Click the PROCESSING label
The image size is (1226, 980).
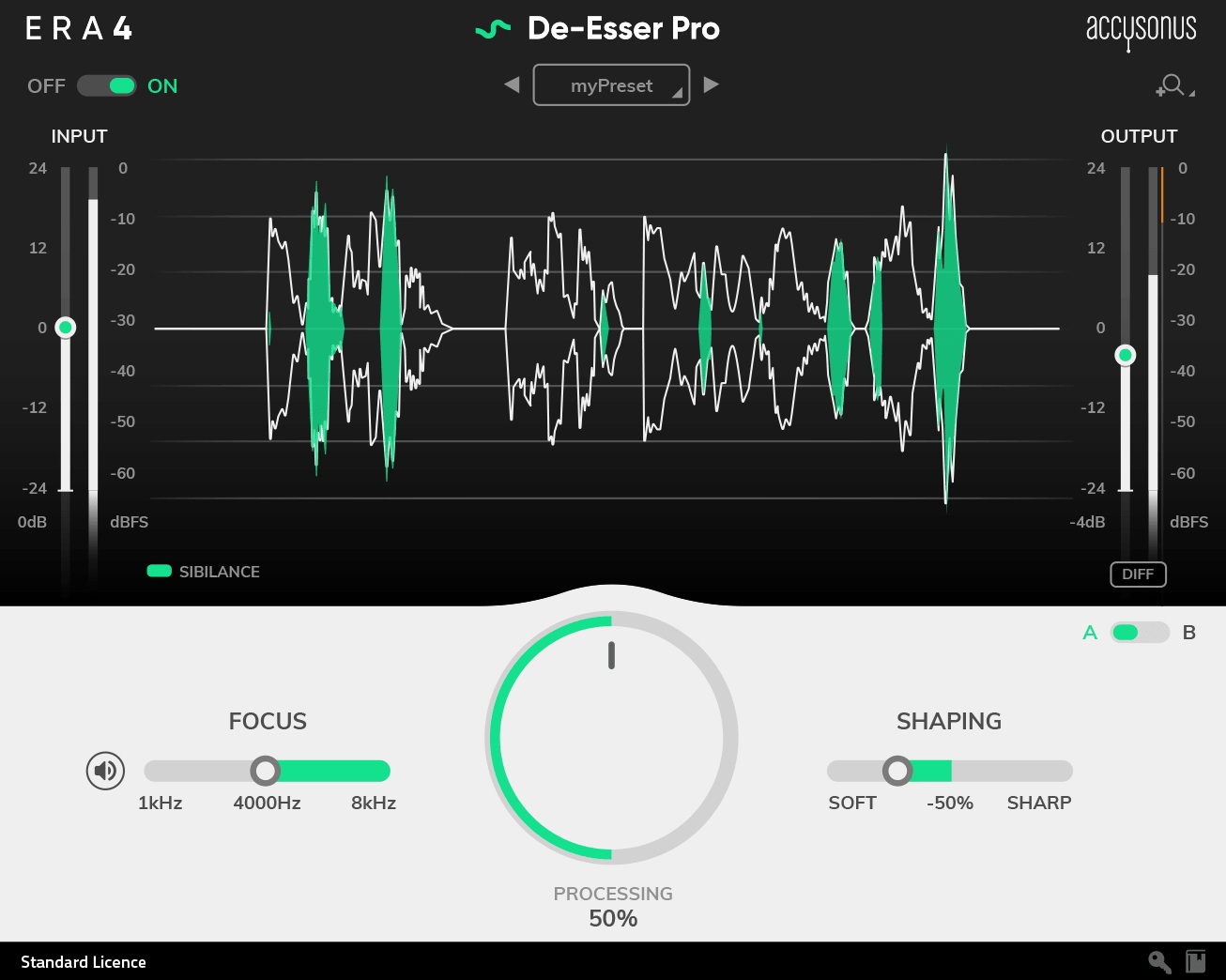[613, 894]
